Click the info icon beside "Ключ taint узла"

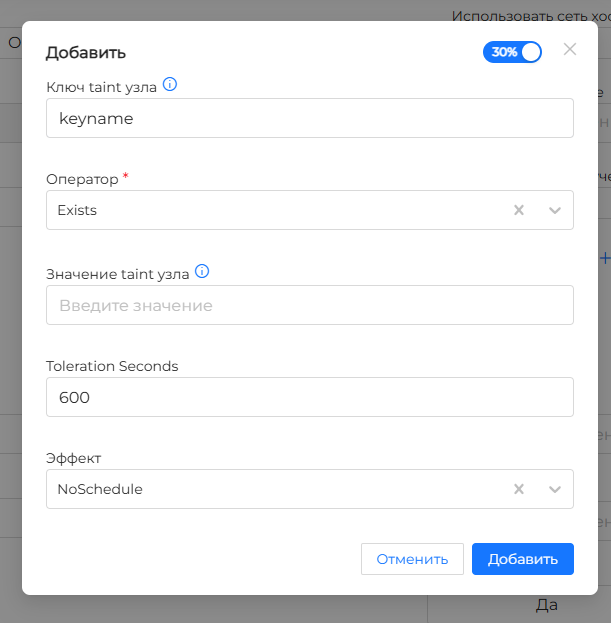point(170,85)
